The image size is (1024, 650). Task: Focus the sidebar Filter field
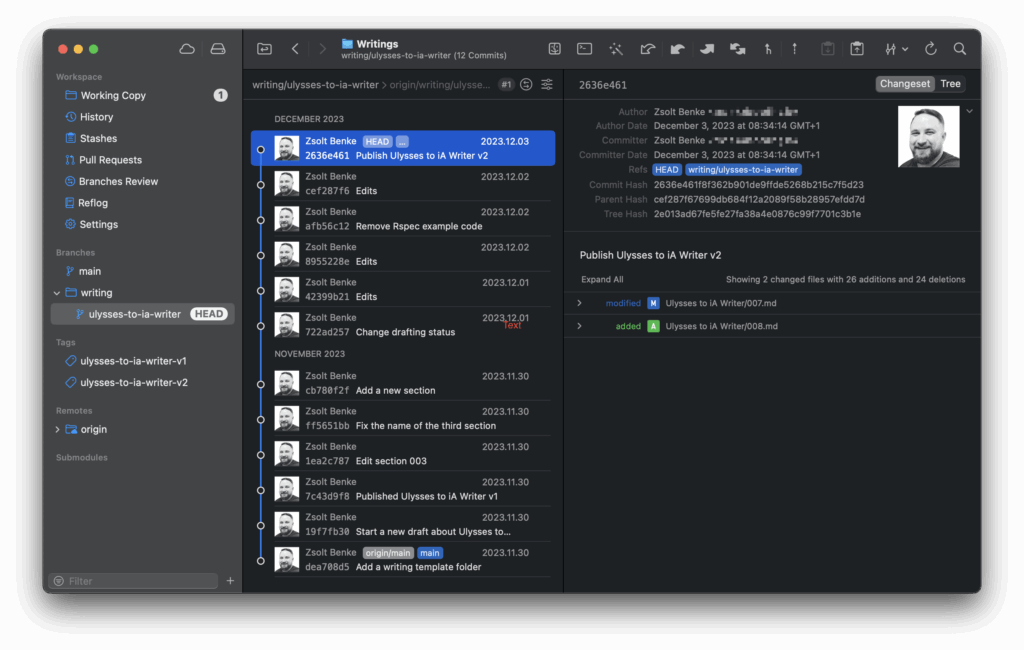[x=134, y=581]
